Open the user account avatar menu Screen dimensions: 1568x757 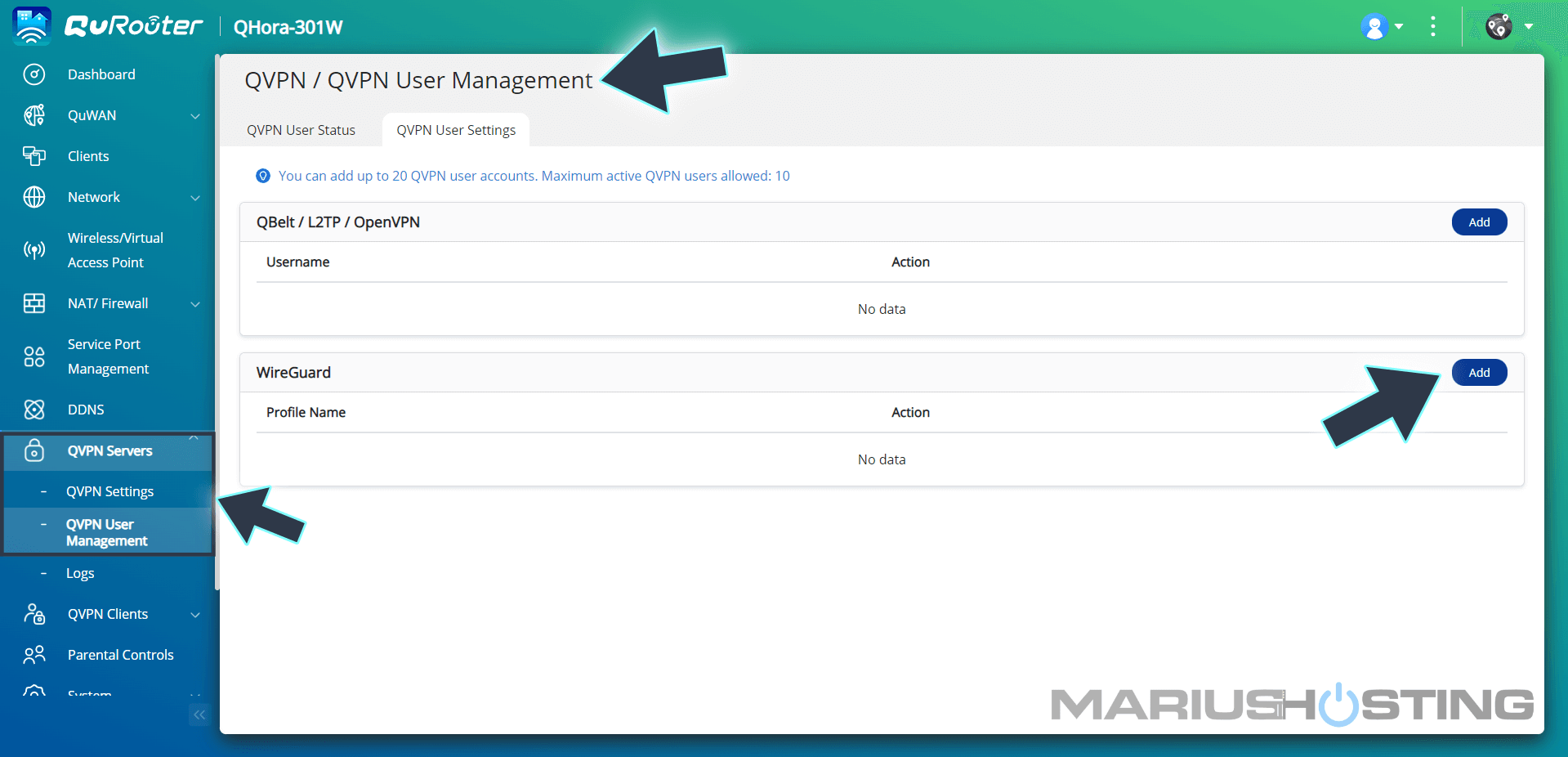[1374, 27]
